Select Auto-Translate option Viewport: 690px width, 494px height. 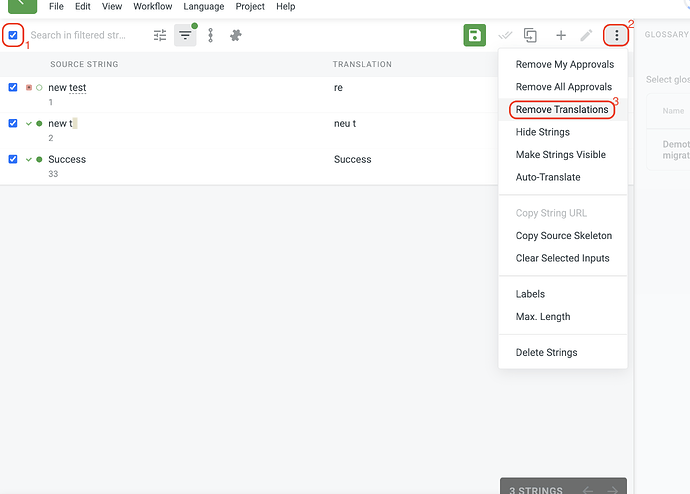548,177
